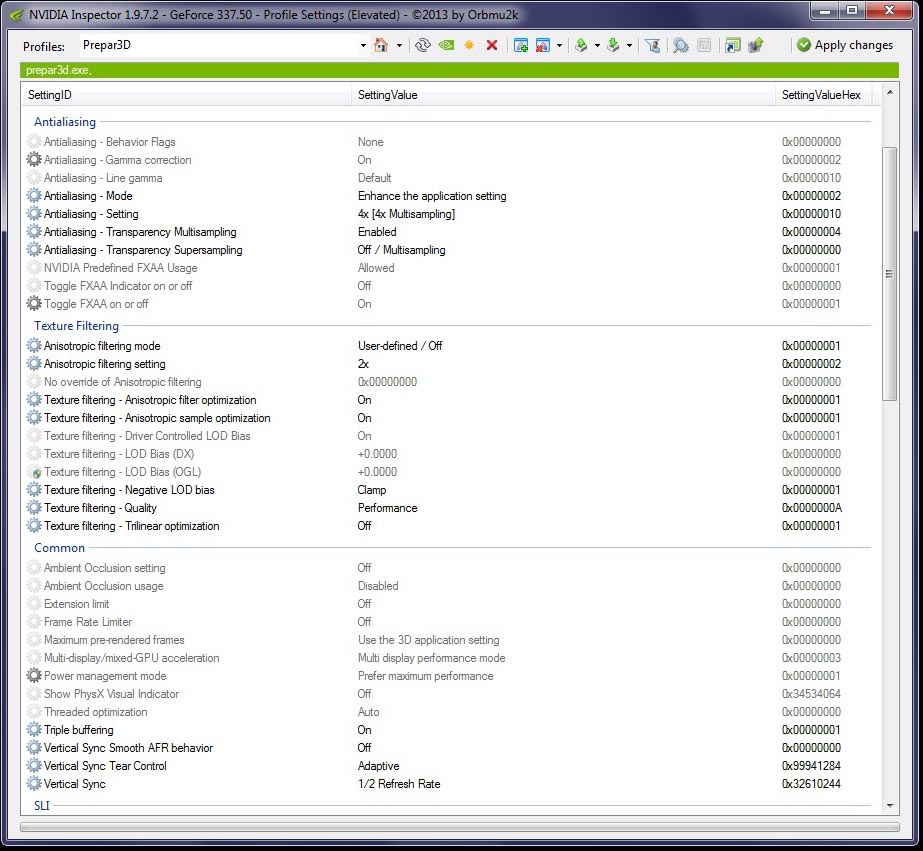
Task: Click the import profiles green down-arrow icon
Action: tap(613, 45)
